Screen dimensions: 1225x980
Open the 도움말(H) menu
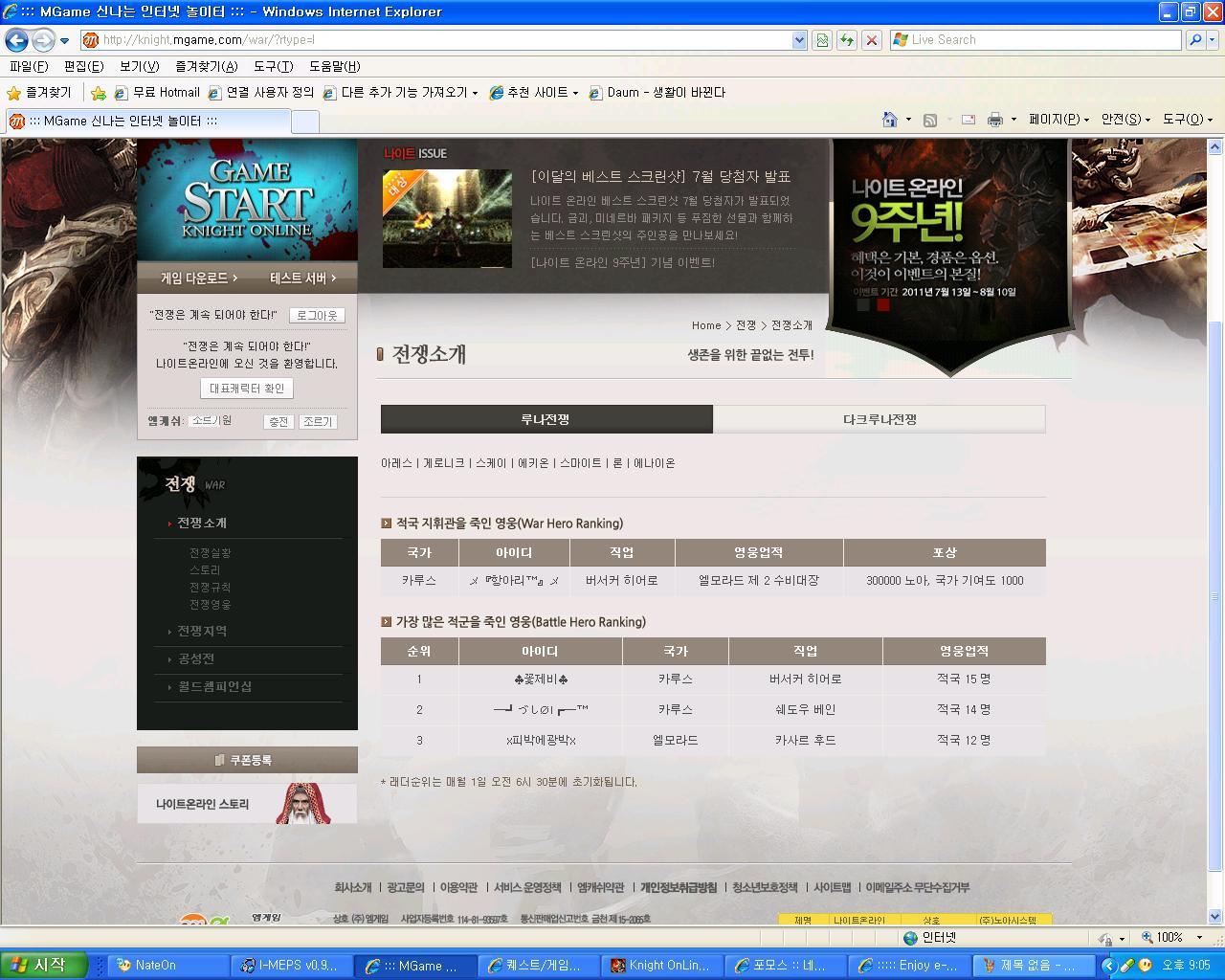click(x=334, y=66)
